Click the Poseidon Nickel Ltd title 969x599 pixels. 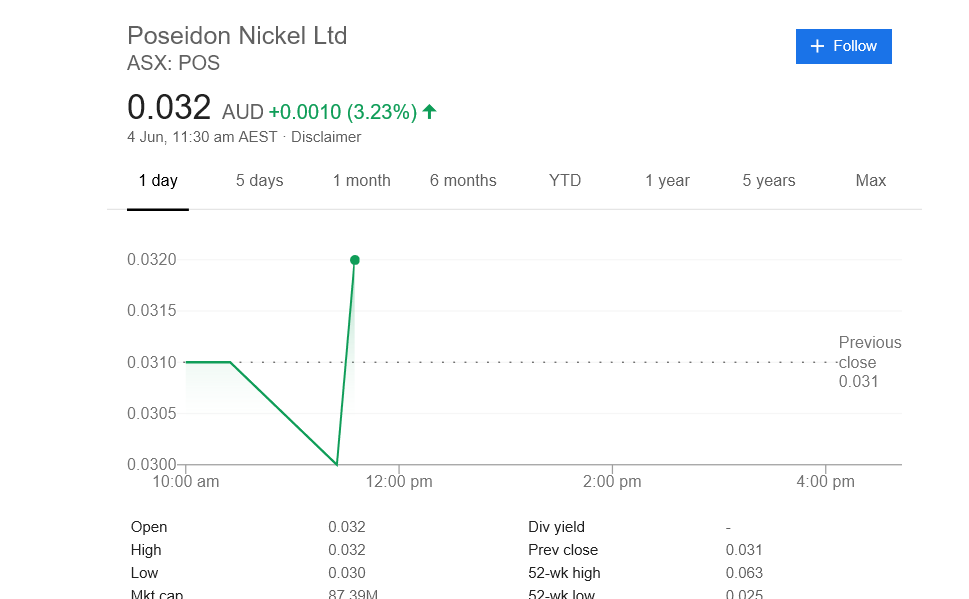click(x=237, y=36)
